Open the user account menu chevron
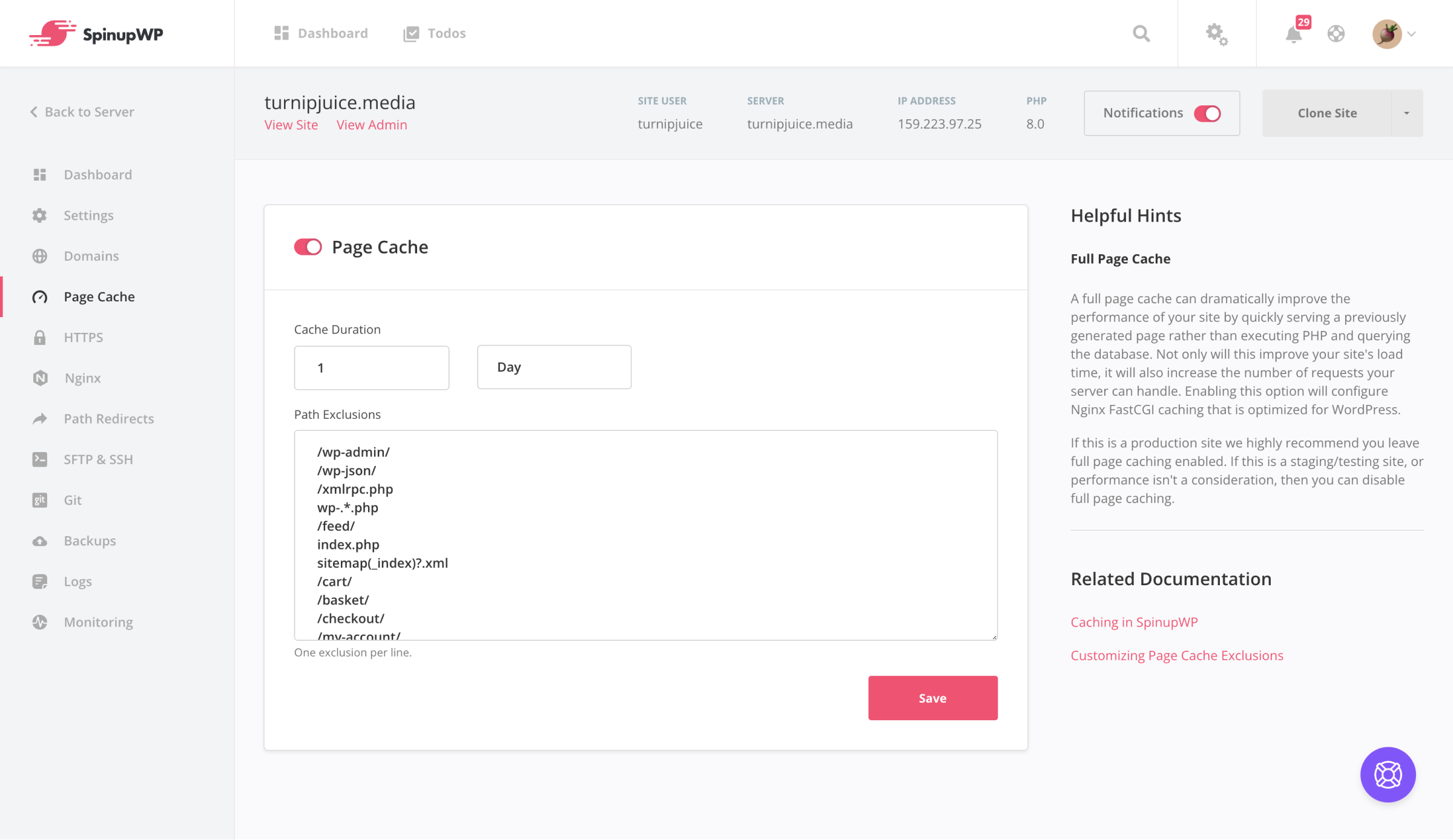Screen dimensions: 1453x840 click(1411, 34)
